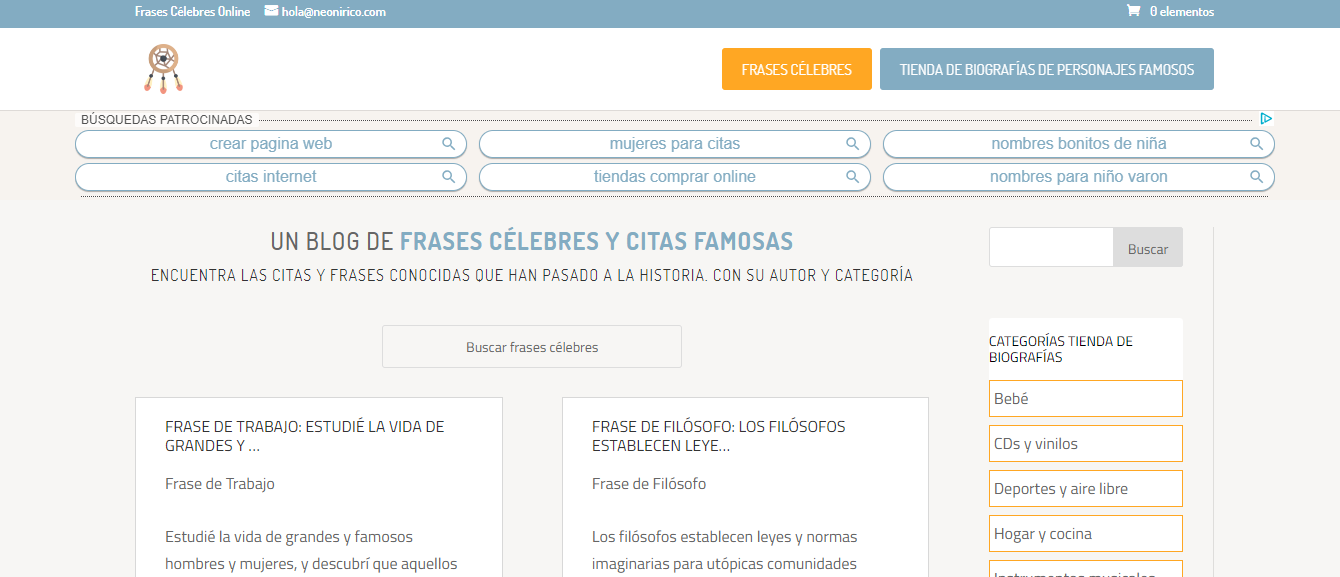Click the search icon for 'nombres bonitos de niña'
This screenshot has width=1340, height=577.
click(x=1257, y=144)
